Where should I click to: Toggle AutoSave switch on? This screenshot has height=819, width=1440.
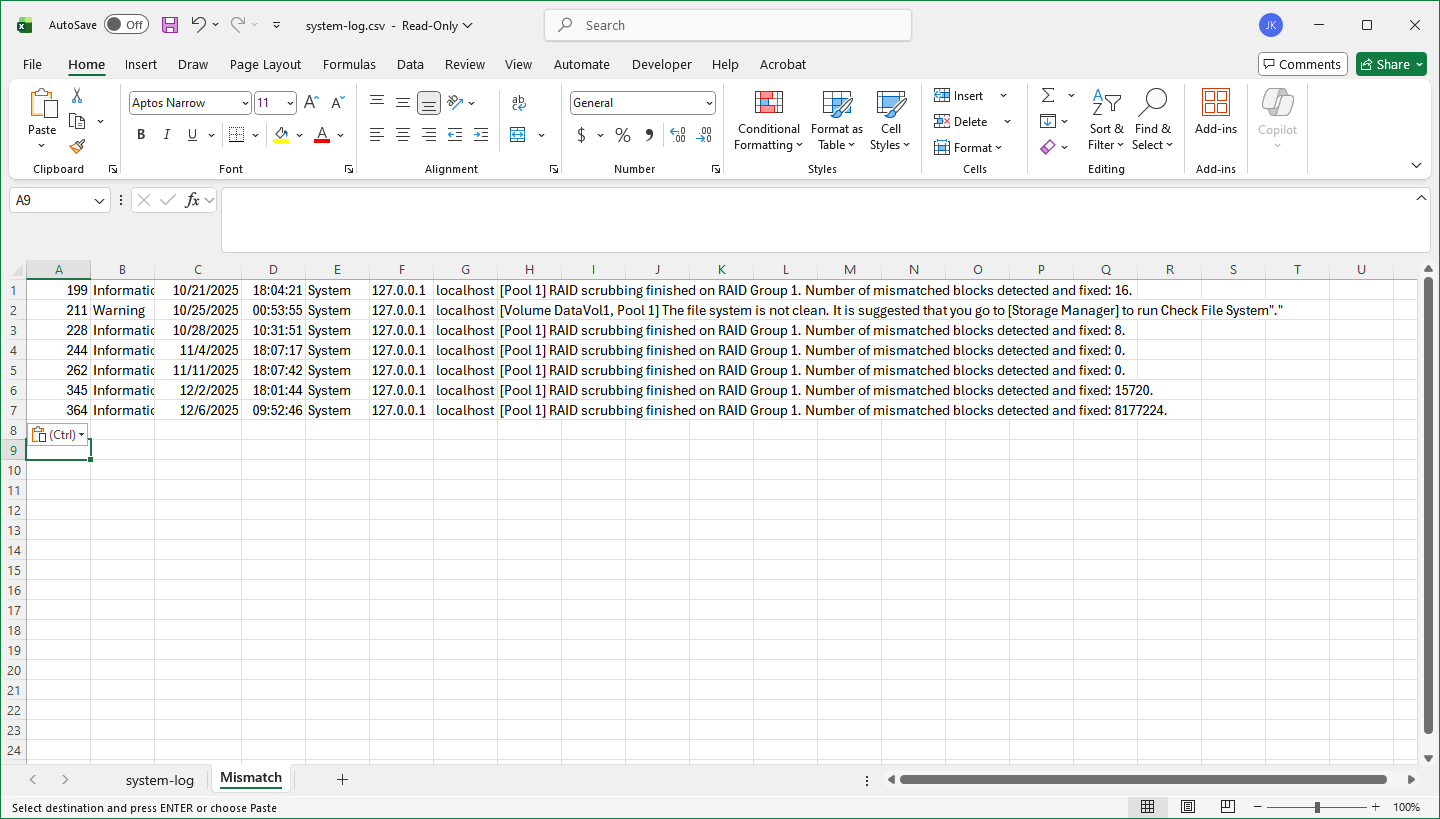pos(126,25)
